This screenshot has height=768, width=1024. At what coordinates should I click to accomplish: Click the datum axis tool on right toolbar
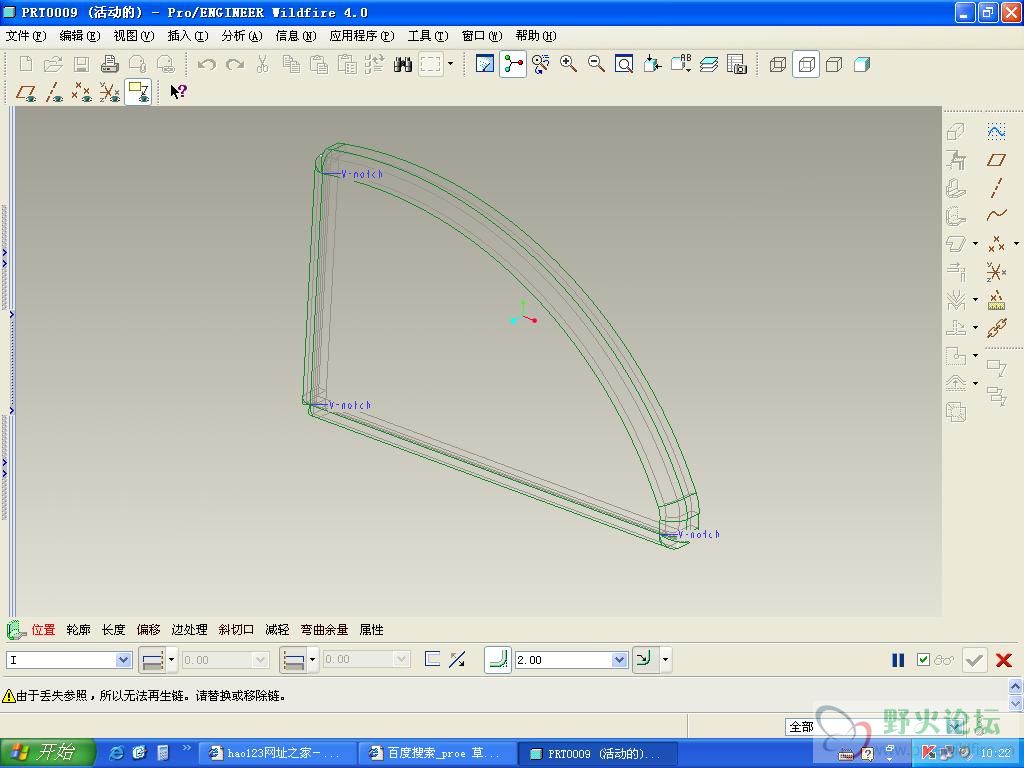tap(996, 188)
